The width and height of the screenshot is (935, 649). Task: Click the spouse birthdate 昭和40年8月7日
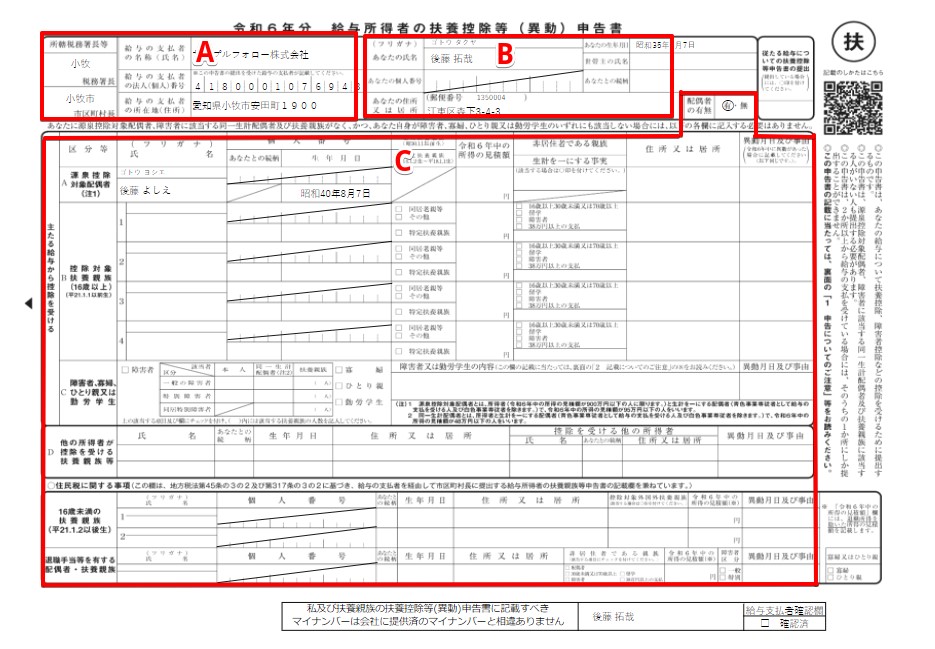pos(335,193)
